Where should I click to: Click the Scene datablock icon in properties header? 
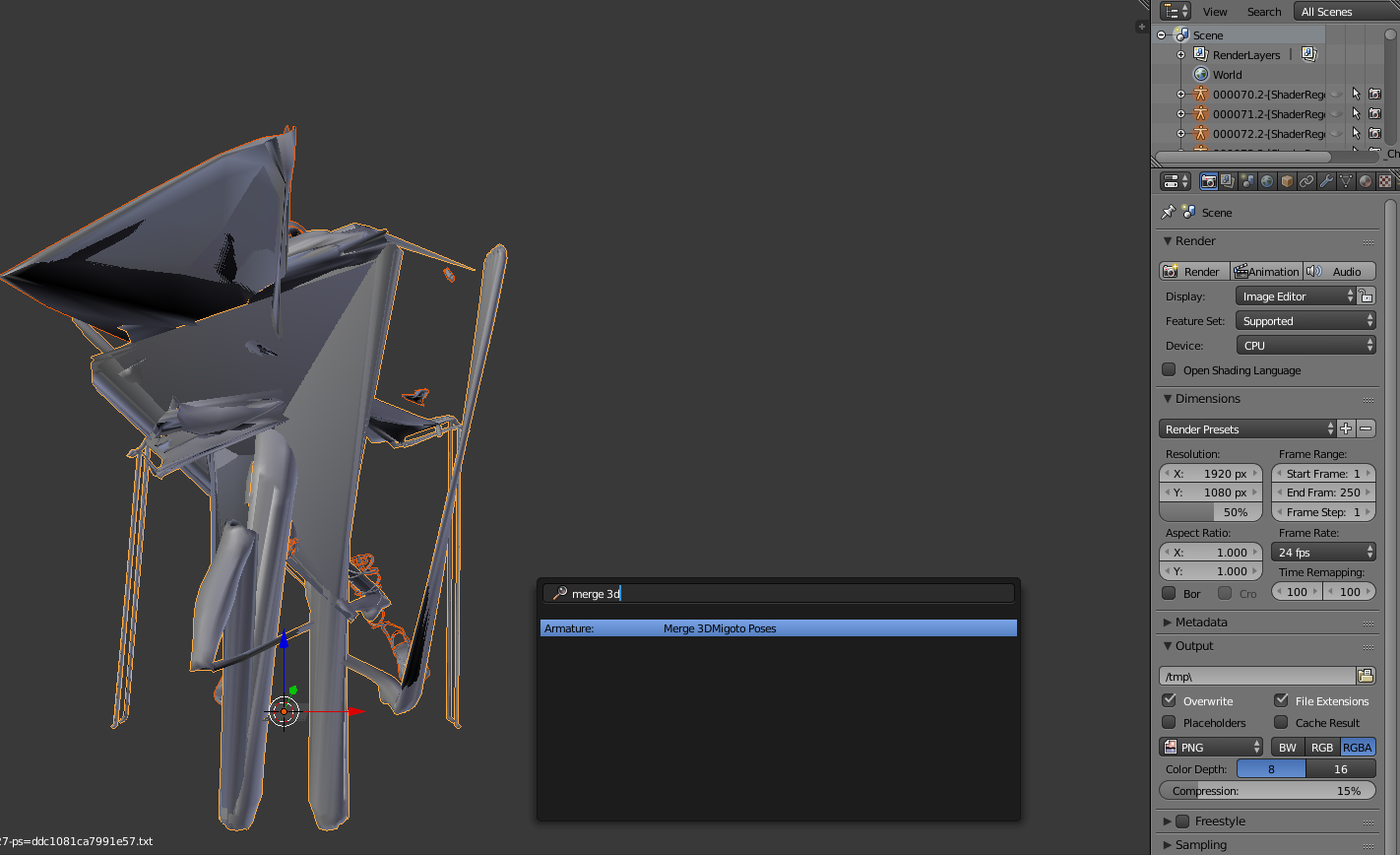[1189, 212]
